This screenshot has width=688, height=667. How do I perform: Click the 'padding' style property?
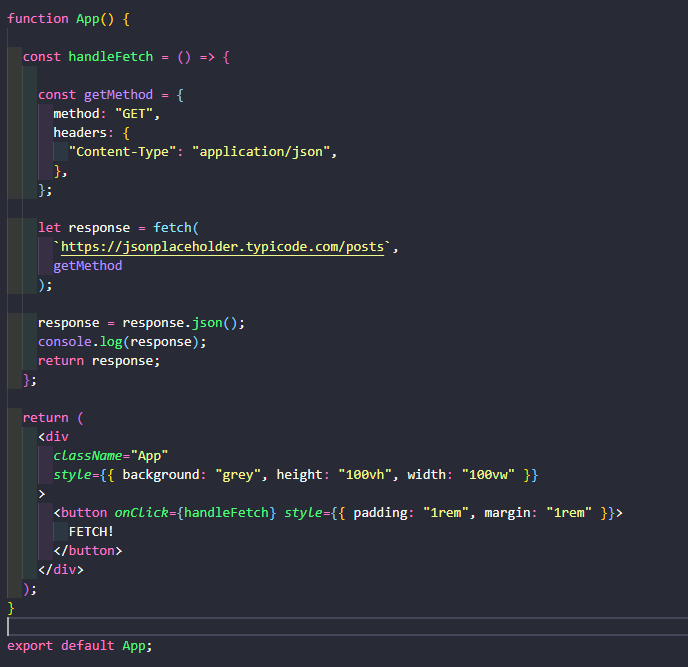[x=380, y=513]
